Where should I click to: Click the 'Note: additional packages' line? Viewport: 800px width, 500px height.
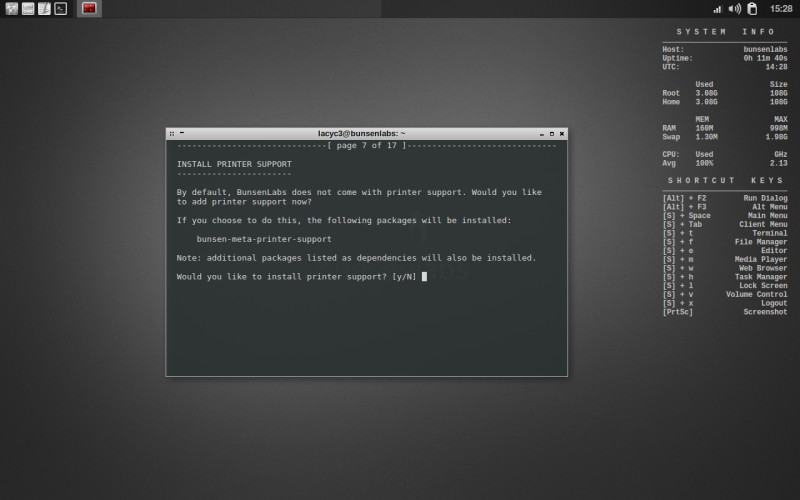pyautogui.click(x=356, y=258)
